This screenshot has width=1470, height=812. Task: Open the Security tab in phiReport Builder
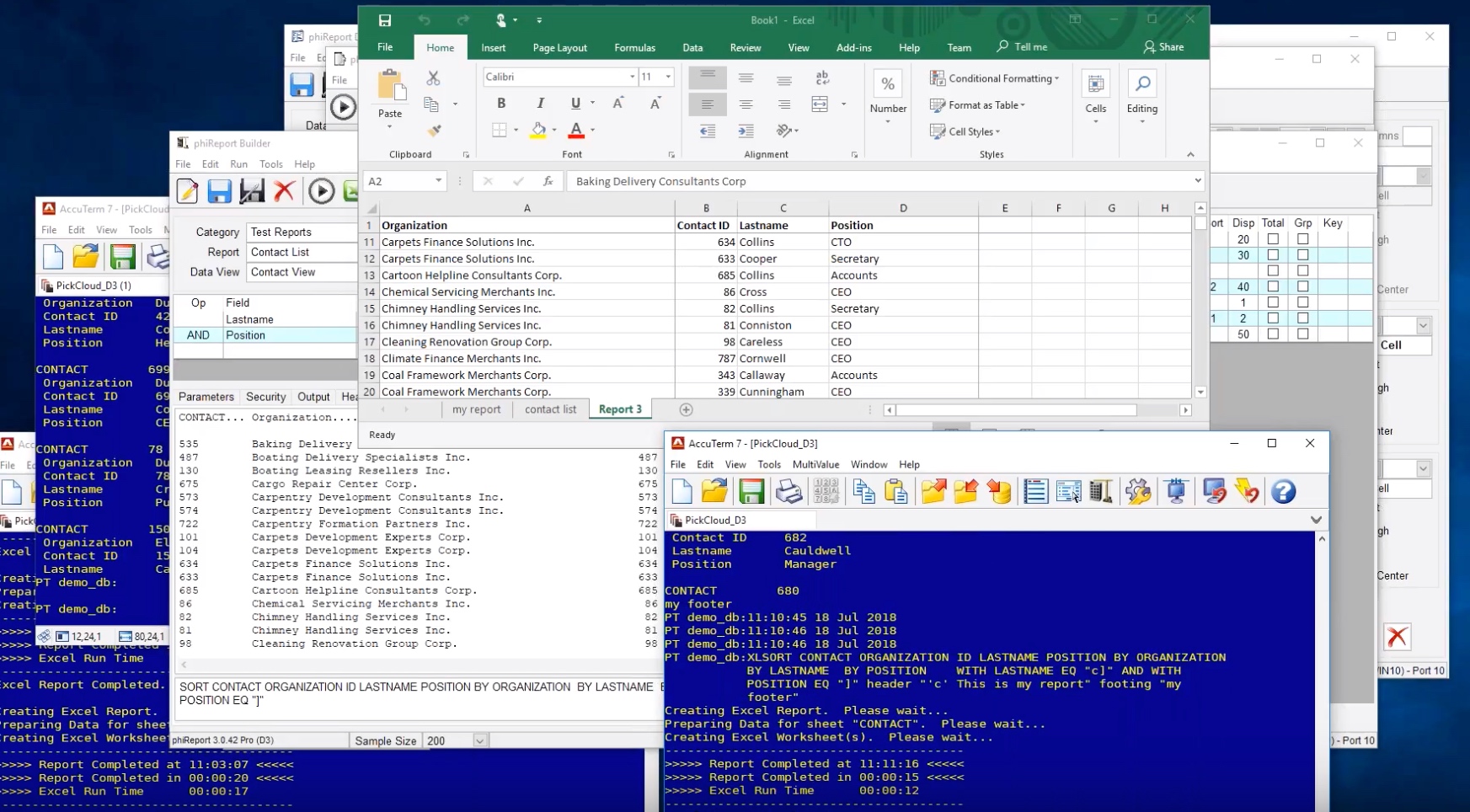click(266, 397)
